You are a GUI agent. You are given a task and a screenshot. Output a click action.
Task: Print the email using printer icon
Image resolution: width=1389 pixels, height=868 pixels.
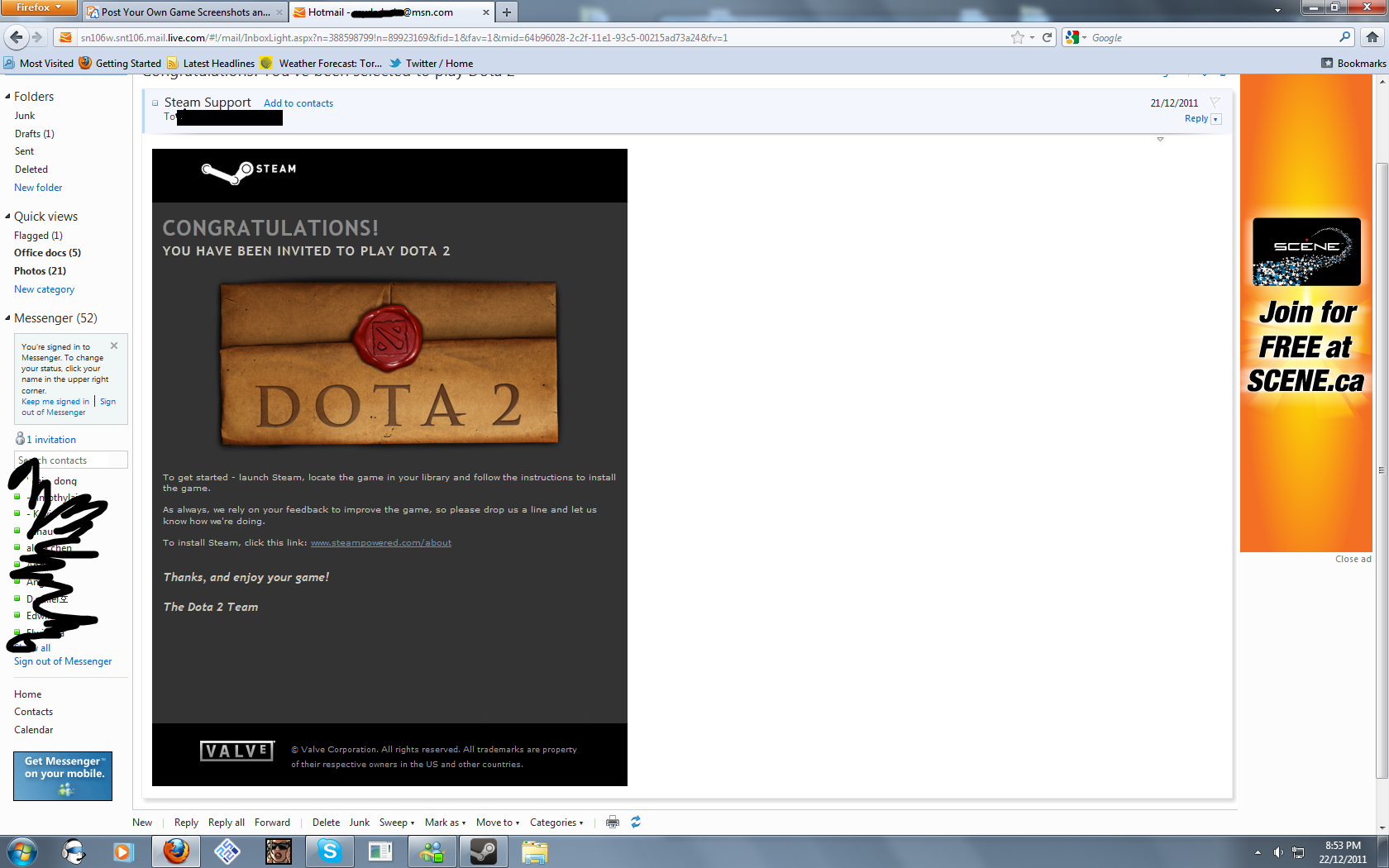point(613,822)
